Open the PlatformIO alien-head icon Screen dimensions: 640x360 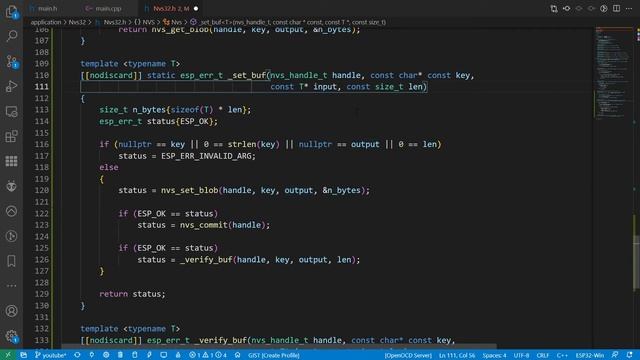(11, 186)
